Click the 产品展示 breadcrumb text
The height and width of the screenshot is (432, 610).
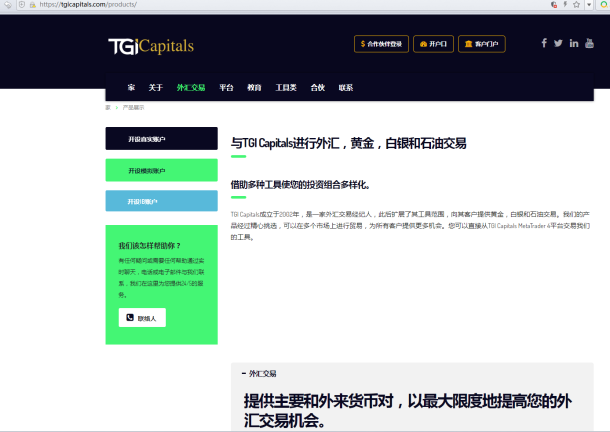133,107
